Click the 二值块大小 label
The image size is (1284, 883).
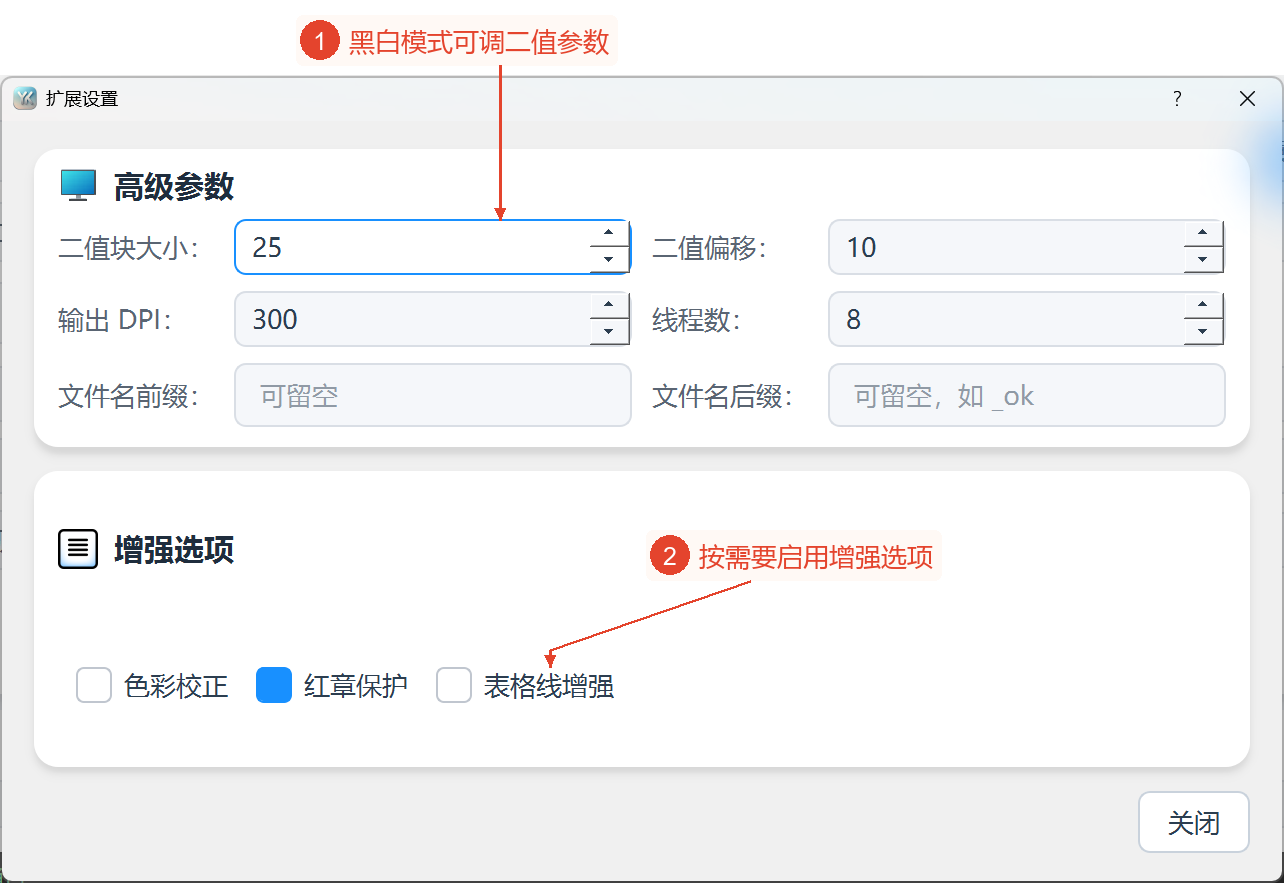128,248
